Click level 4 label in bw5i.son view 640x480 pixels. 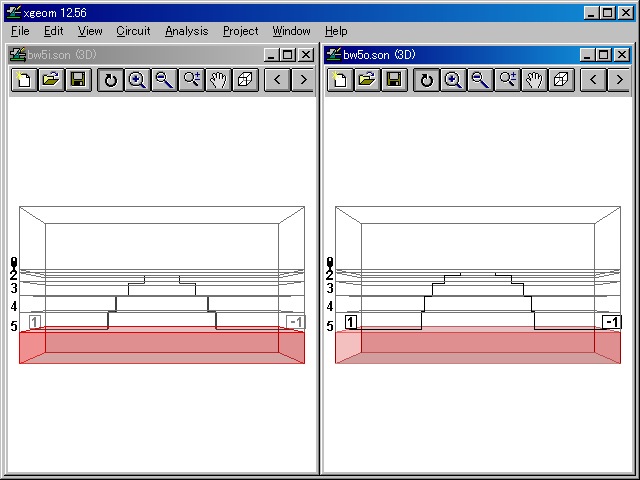(x=14, y=306)
